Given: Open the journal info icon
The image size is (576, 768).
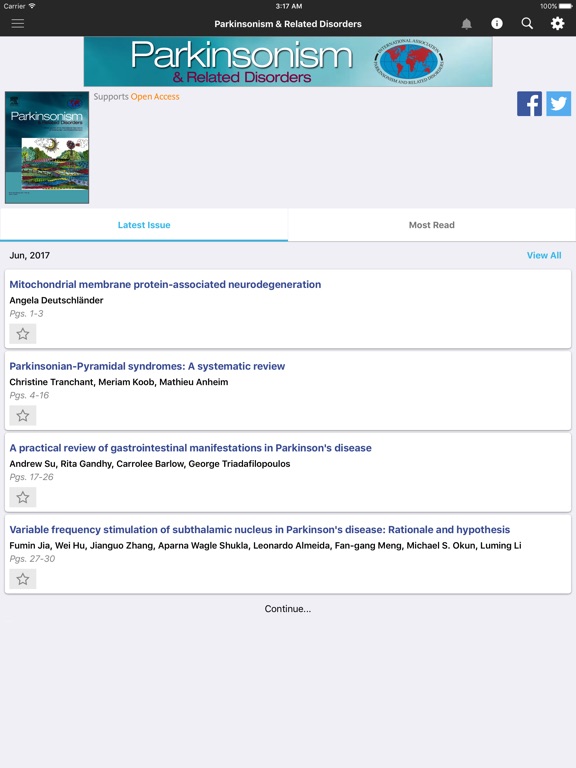Looking at the screenshot, I should pyautogui.click(x=497, y=24).
